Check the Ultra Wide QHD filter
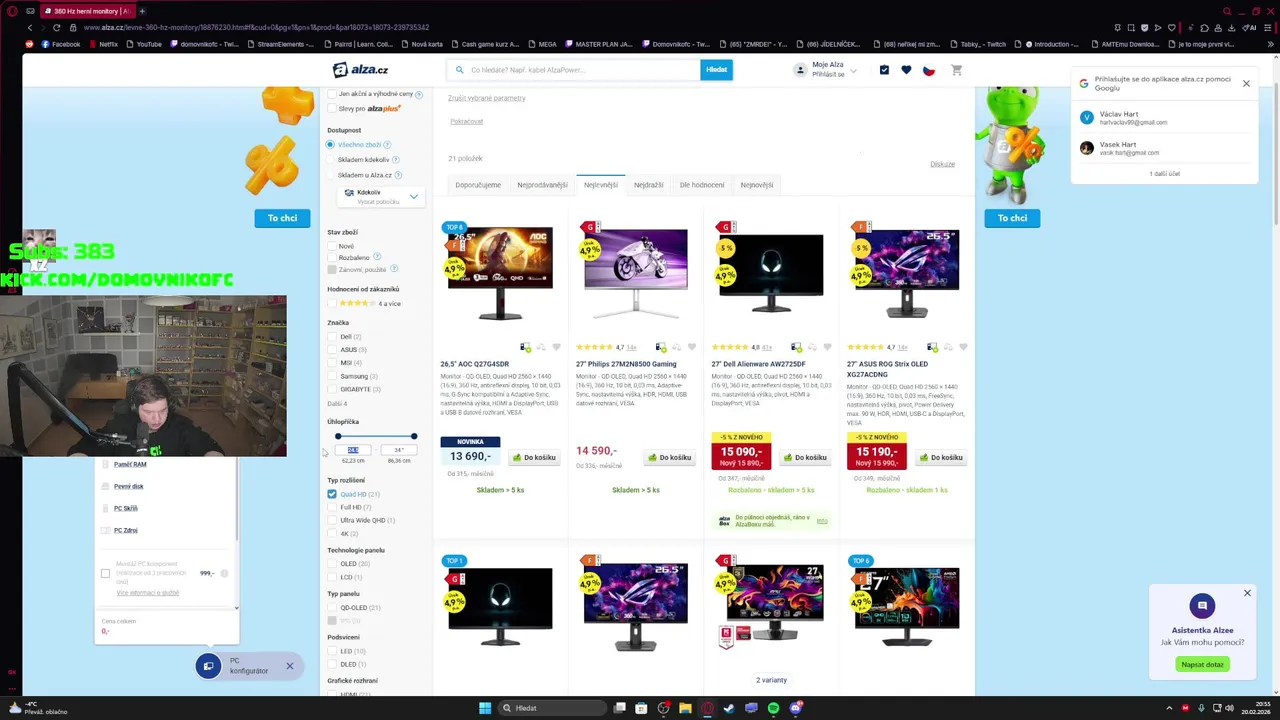Screen dimensions: 1280x720 click(332, 520)
